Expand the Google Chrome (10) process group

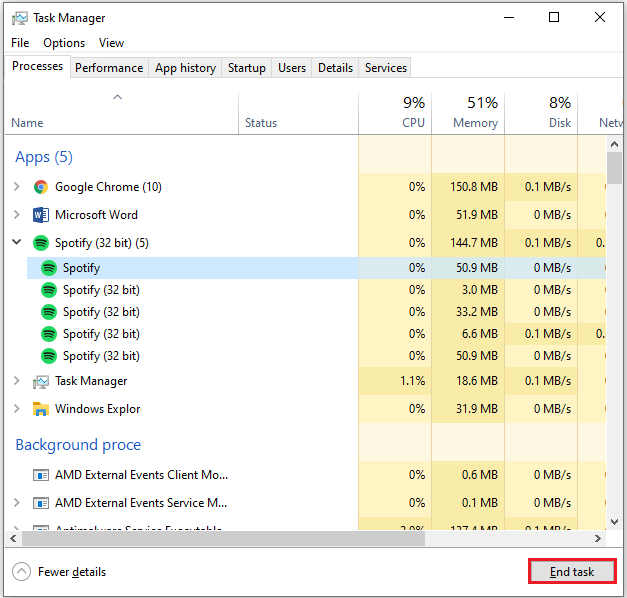(x=16, y=186)
